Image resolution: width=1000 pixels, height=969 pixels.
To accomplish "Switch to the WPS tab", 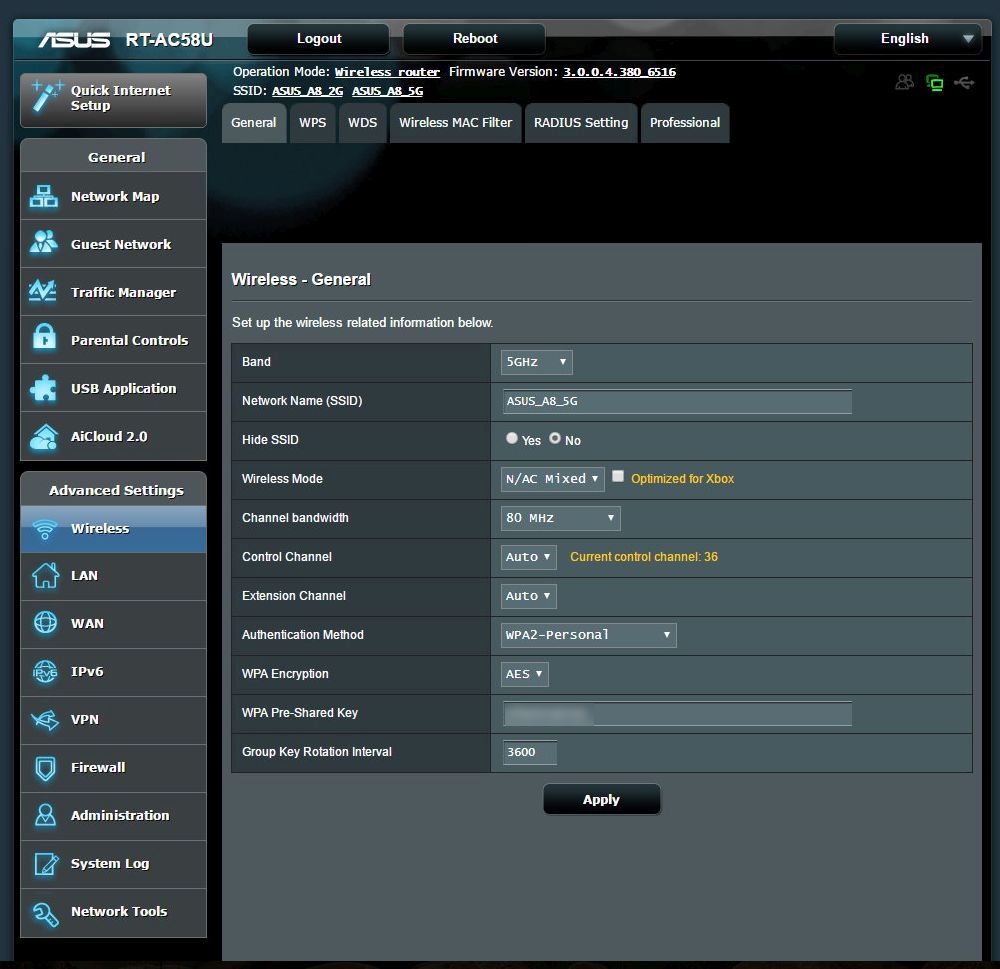I will pos(312,122).
